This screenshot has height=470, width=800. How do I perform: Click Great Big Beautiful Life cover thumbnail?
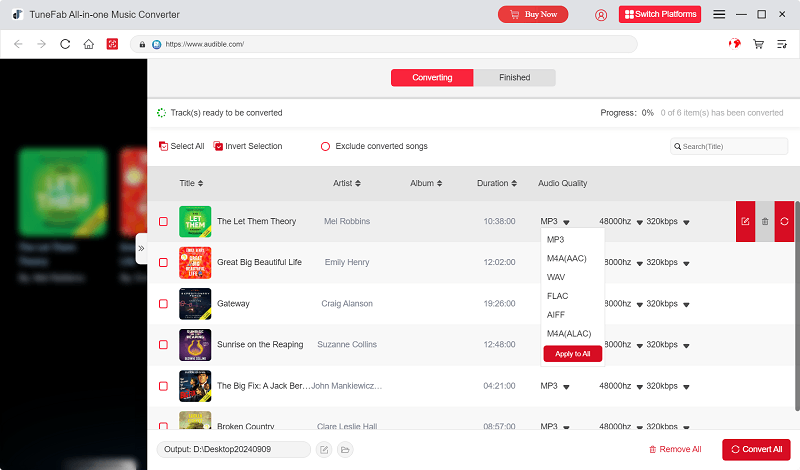(195, 262)
